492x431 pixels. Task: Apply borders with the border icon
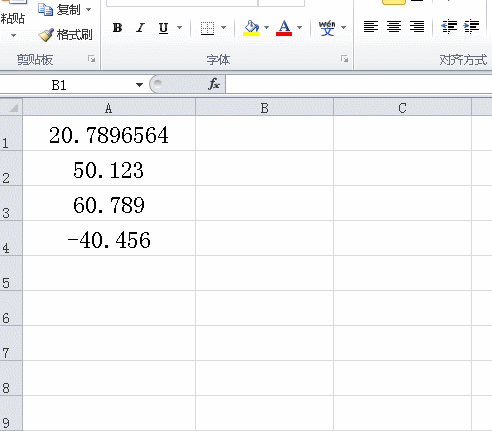point(207,28)
